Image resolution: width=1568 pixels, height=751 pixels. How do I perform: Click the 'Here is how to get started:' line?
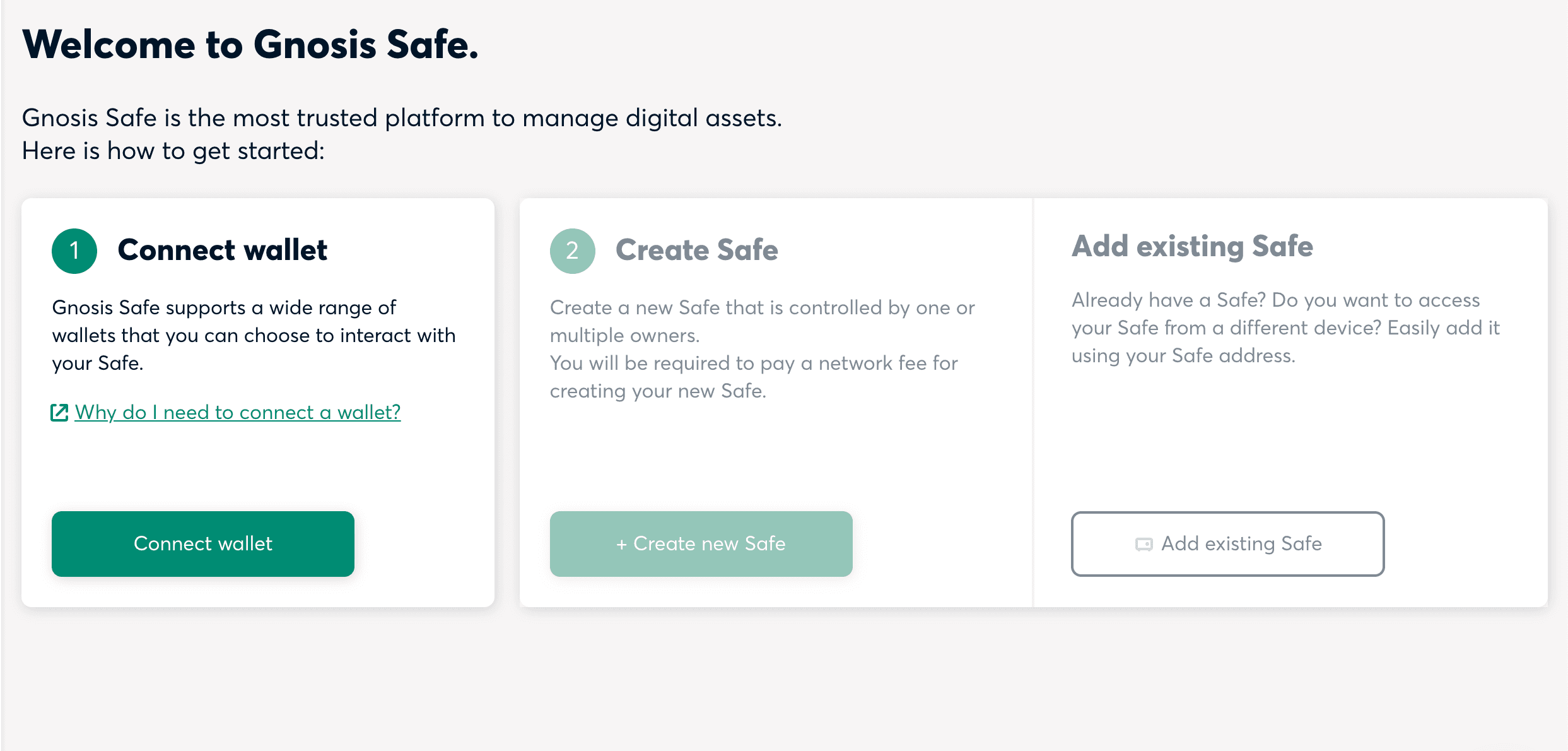click(x=173, y=151)
